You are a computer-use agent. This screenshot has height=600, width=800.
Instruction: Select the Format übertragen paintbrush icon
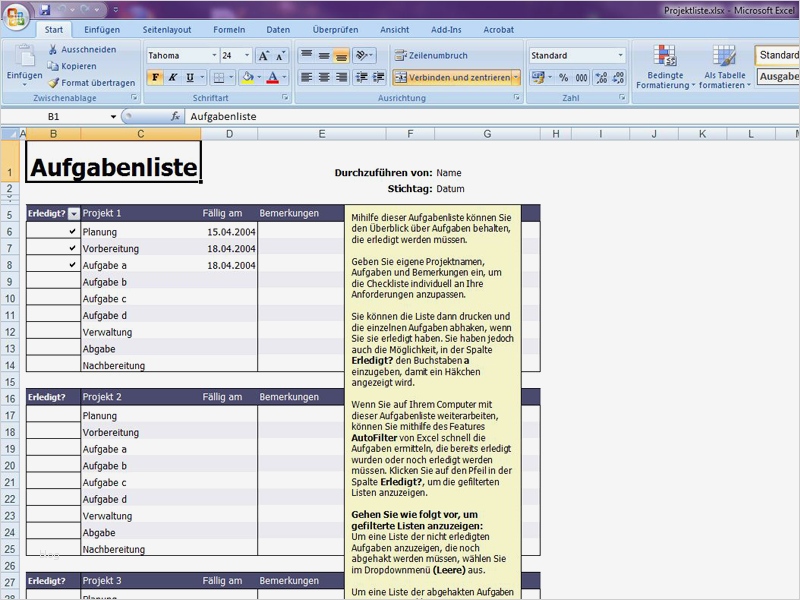point(53,83)
